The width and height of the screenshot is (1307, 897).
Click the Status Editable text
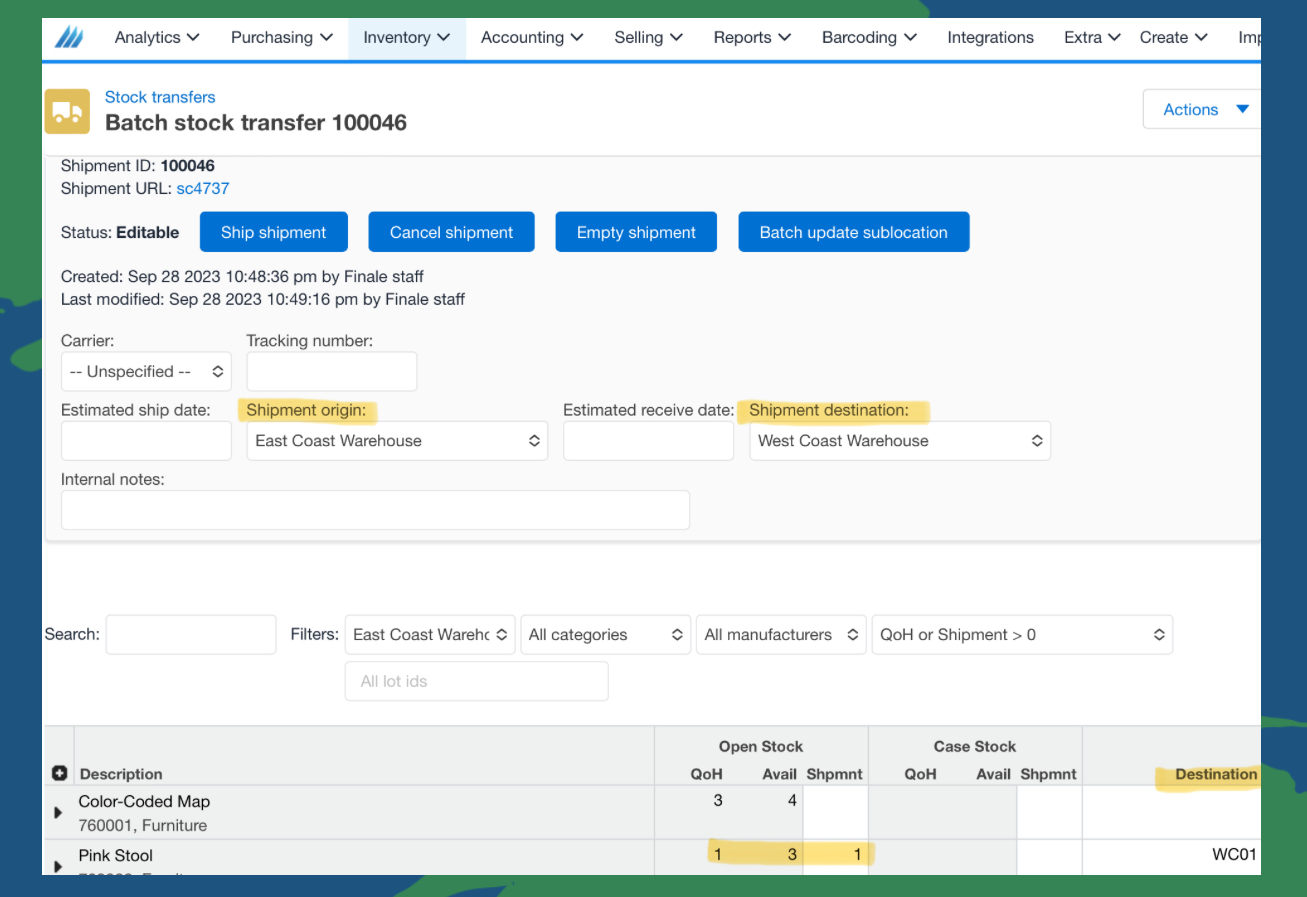(x=120, y=232)
